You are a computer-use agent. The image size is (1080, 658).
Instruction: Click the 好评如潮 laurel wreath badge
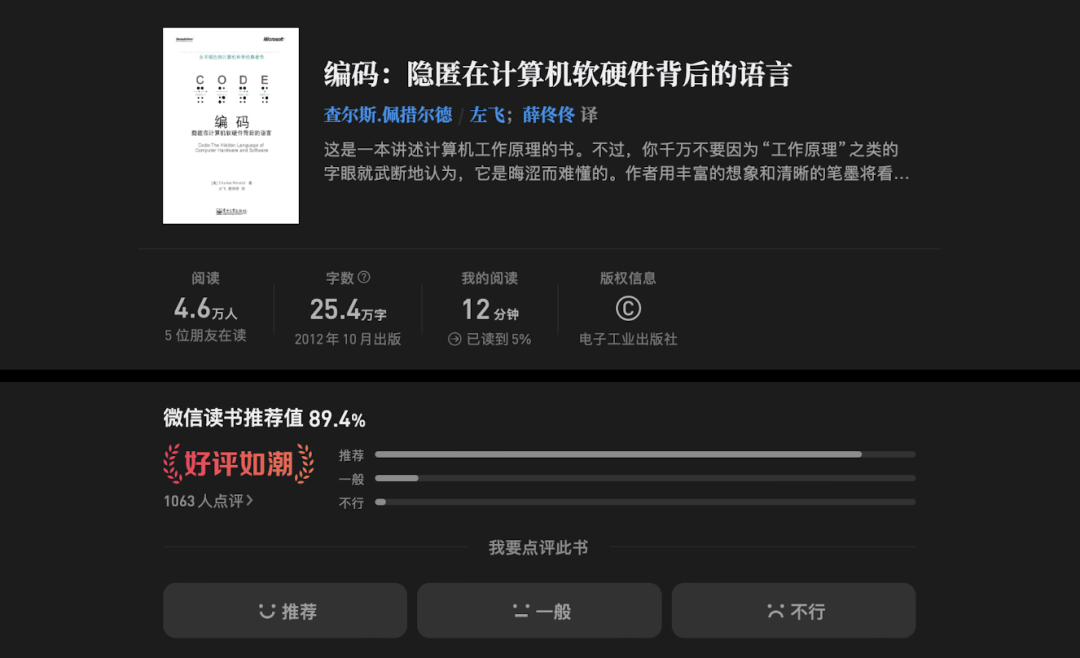click(237, 463)
